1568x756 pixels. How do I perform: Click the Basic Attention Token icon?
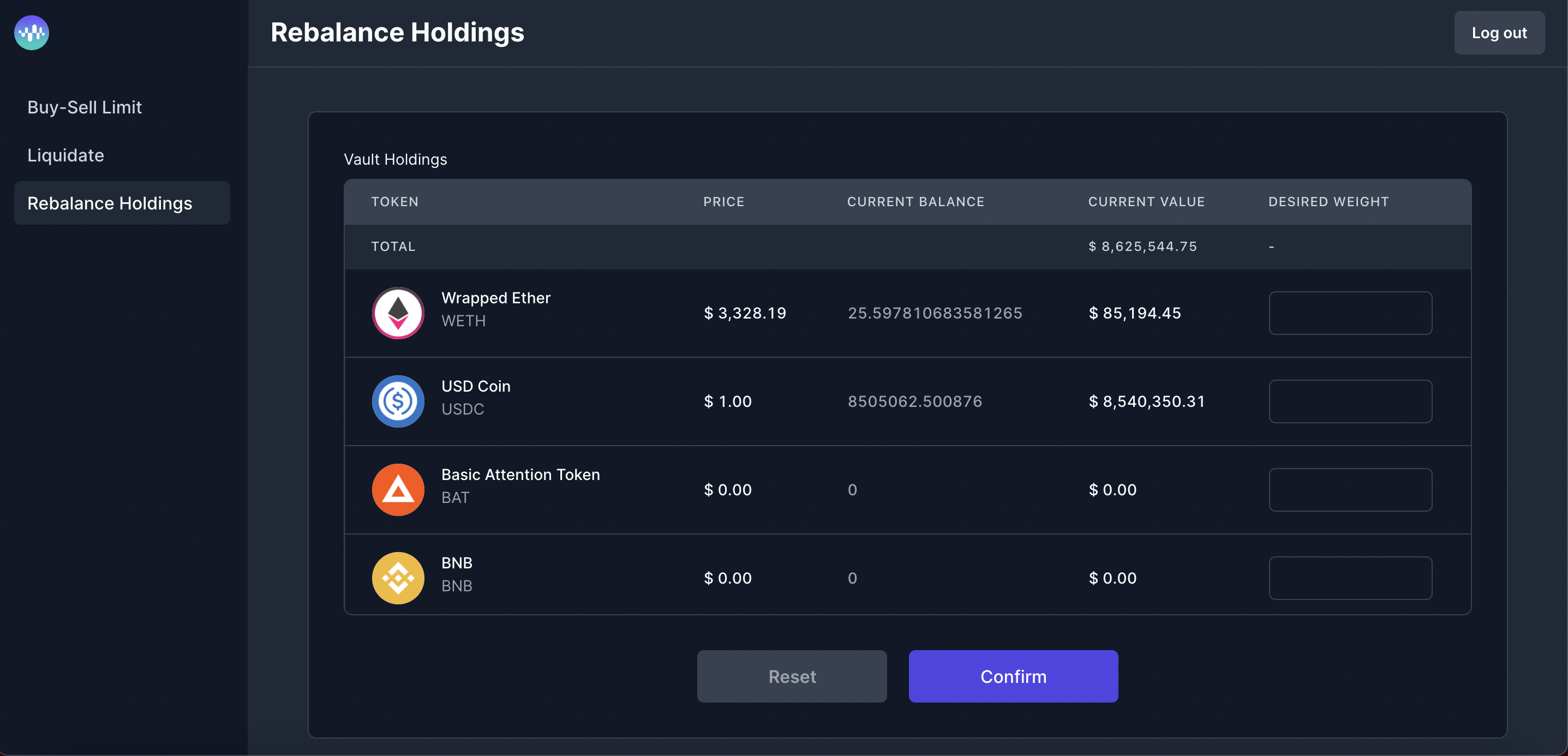pyautogui.click(x=398, y=489)
